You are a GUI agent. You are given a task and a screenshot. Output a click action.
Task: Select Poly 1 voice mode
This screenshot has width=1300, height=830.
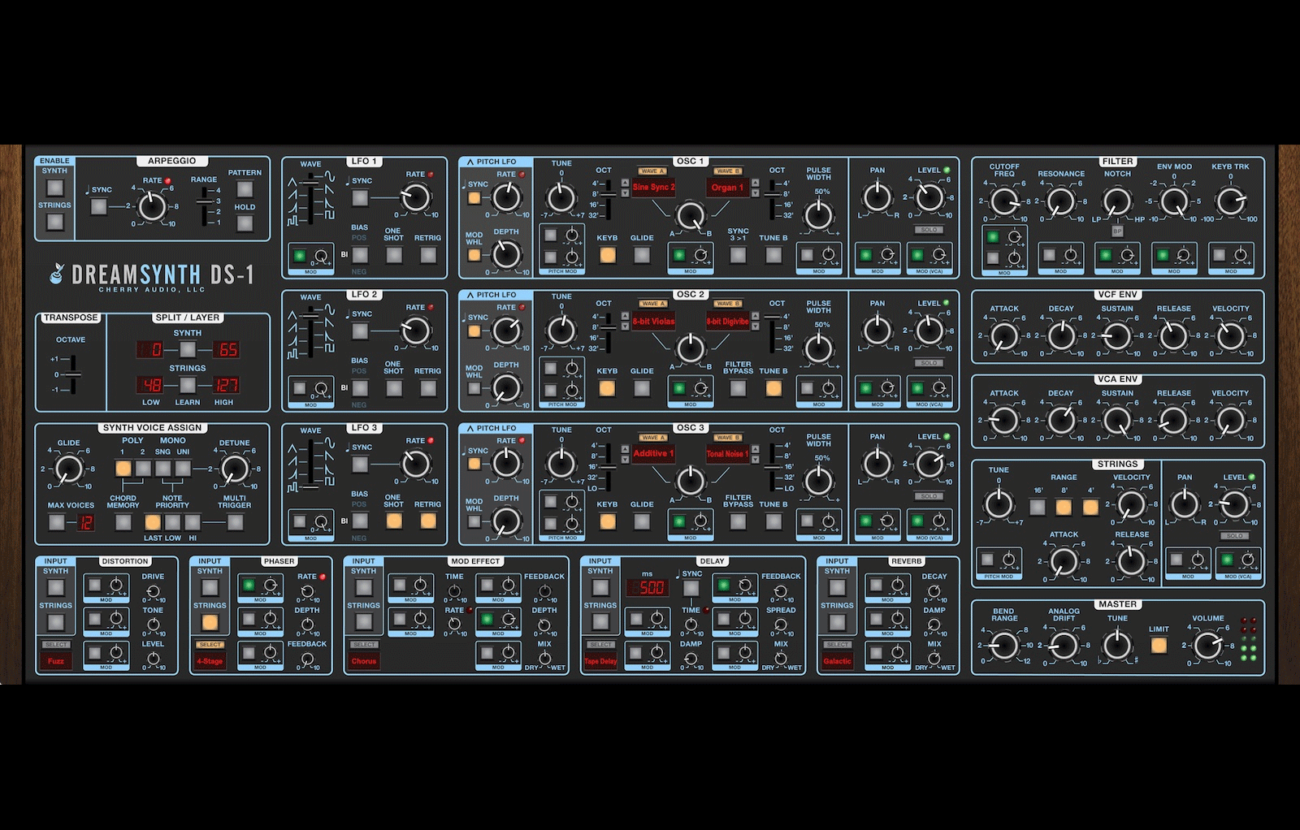pos(123,467)
